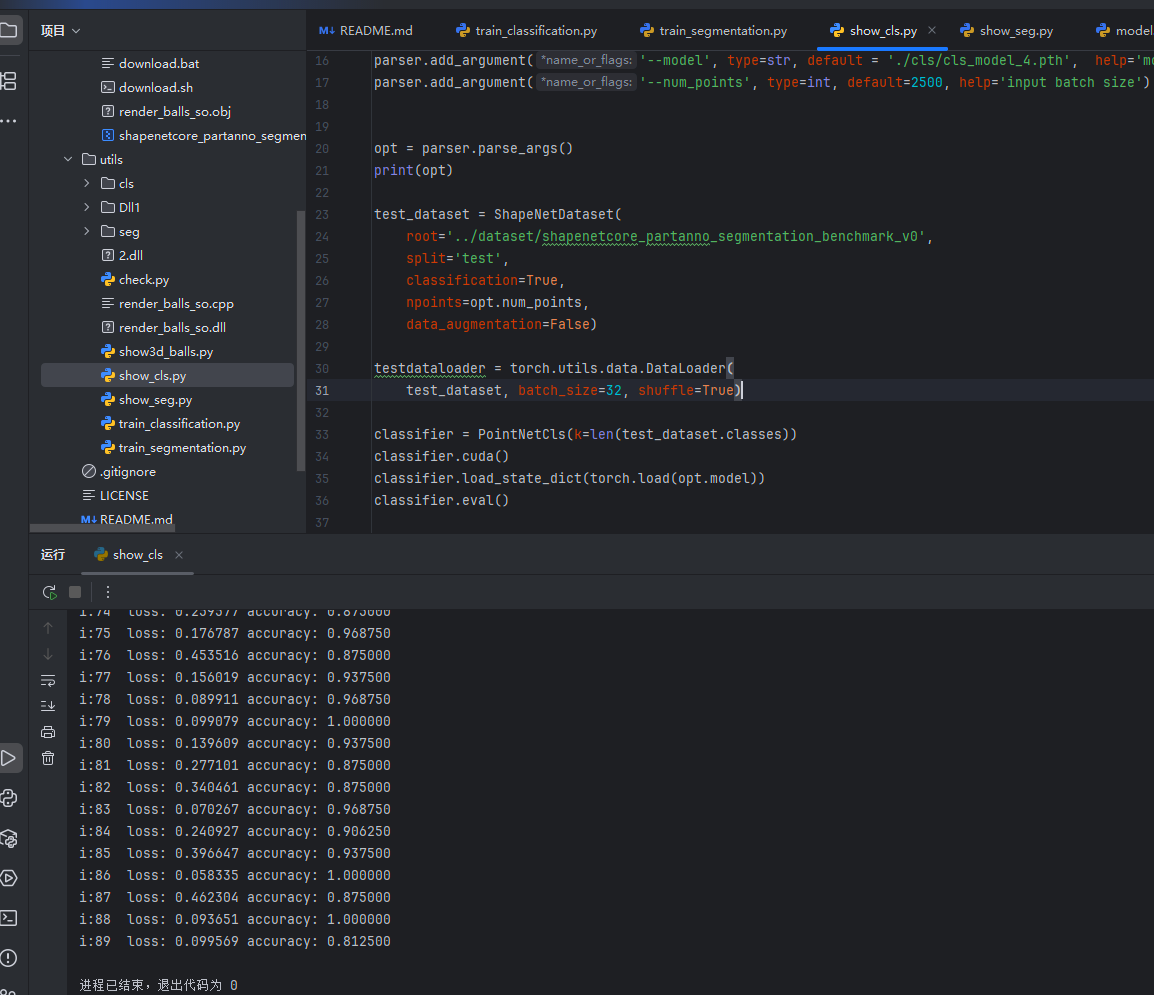The width and height of the screenshot is (1154, 995).
Task: Toggle soft-wrap in run console
Action: (48, 680)
